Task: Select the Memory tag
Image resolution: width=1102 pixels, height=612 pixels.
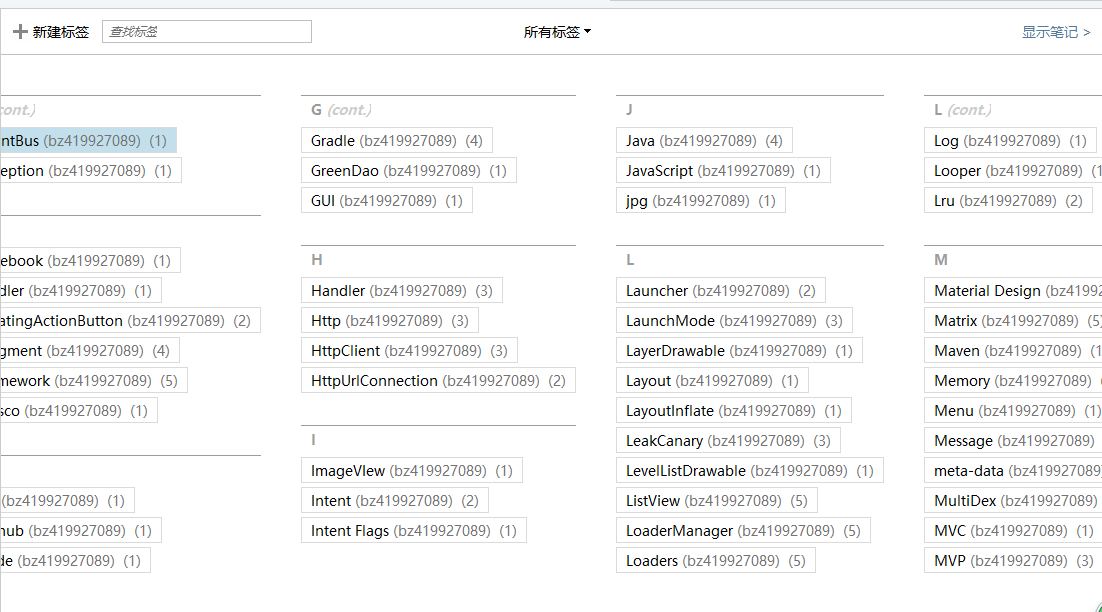Action: pyautogui.click(x=1013, y=381)
